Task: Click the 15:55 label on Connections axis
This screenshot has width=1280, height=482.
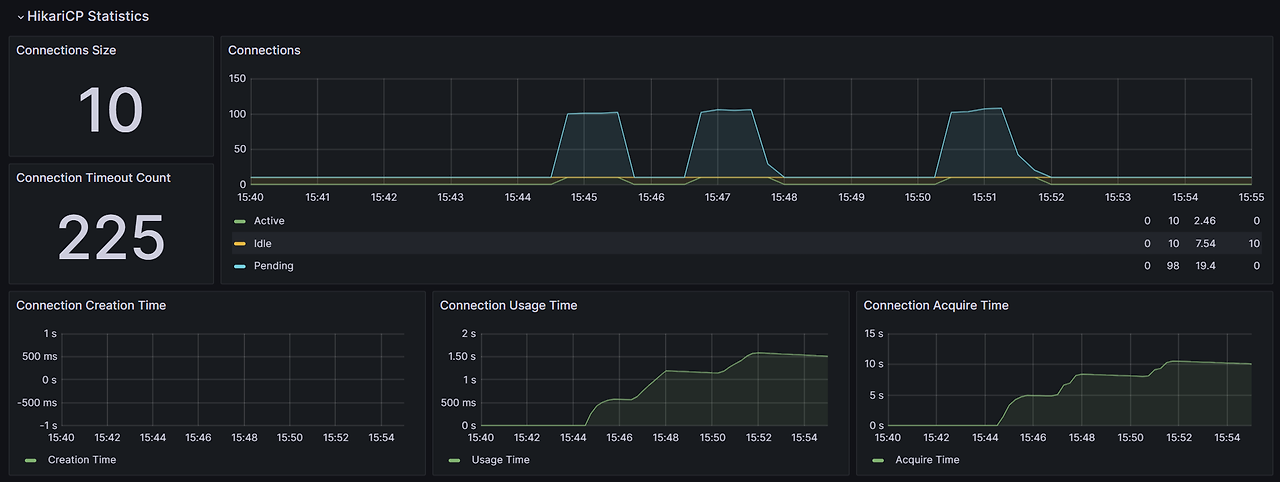Action: coord(1251,198)
